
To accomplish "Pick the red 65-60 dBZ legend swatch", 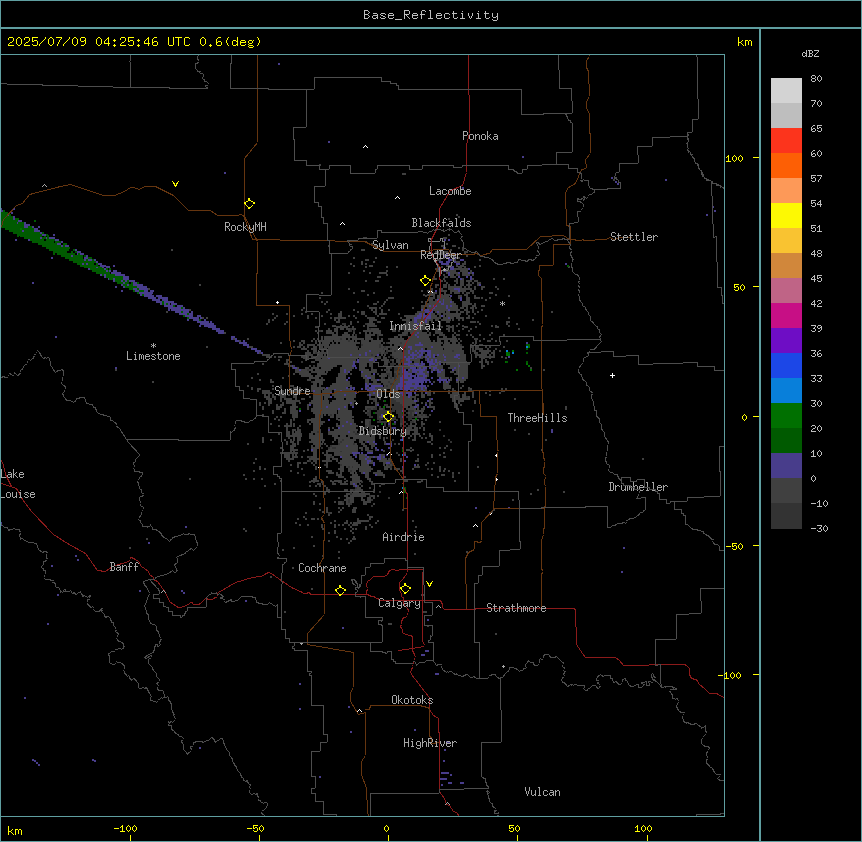I will click(786, 141).
